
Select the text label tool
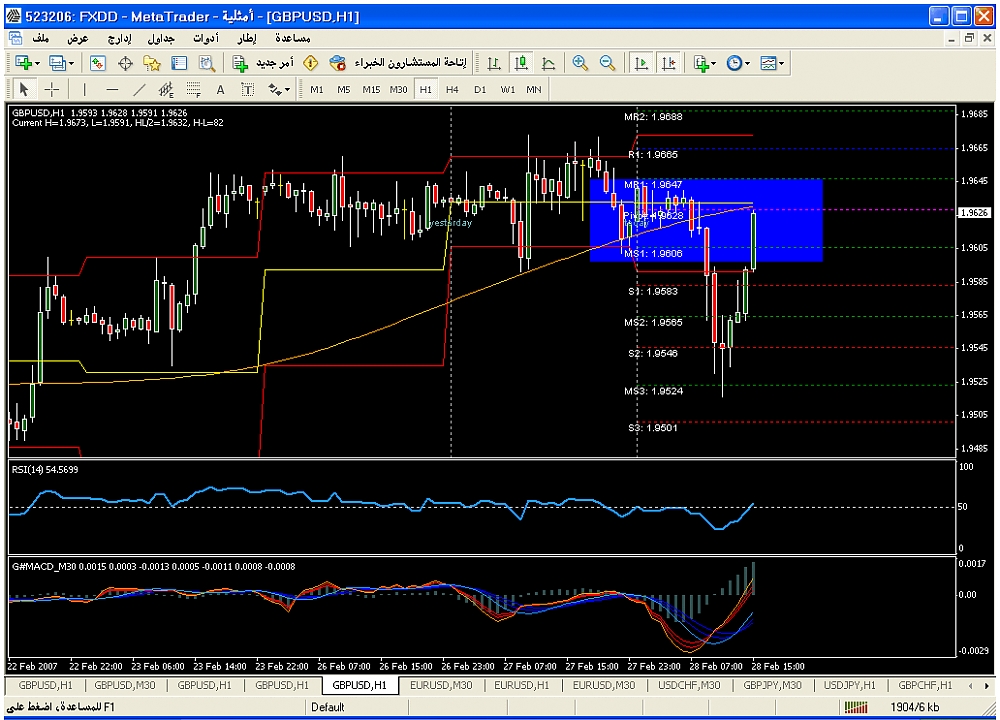pyautogui.click(x=220, y=90)
